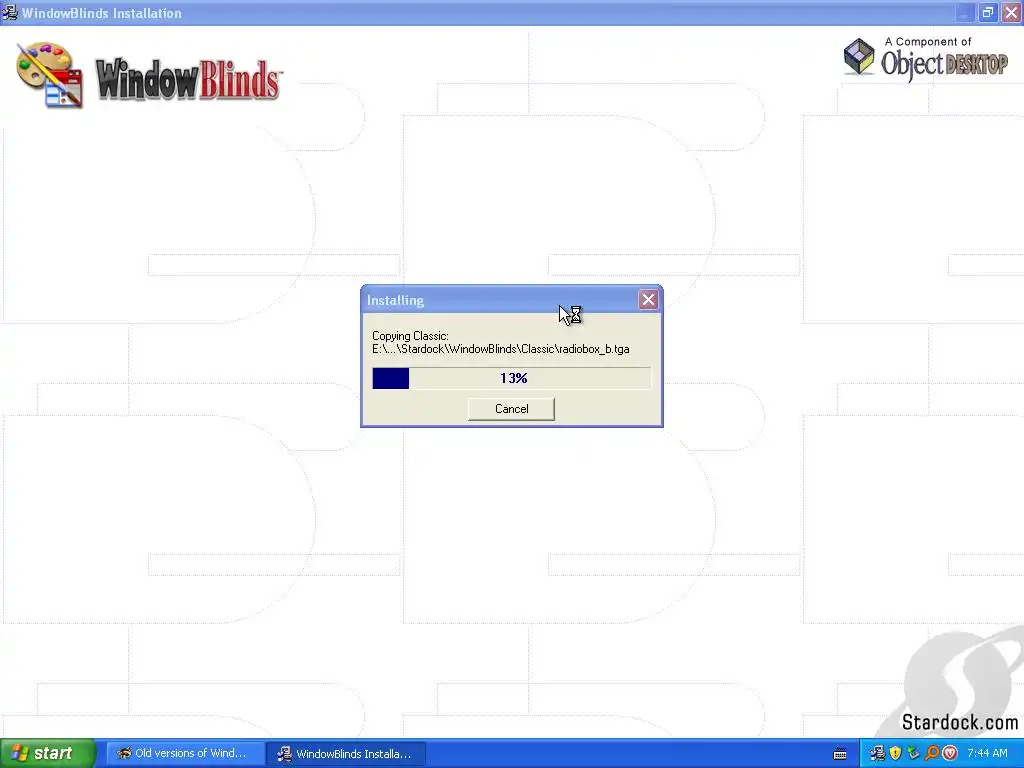Screen dimensions: 1024x768
Task: Click the 13% installation progress bar
Action: [x=511, y=378]
